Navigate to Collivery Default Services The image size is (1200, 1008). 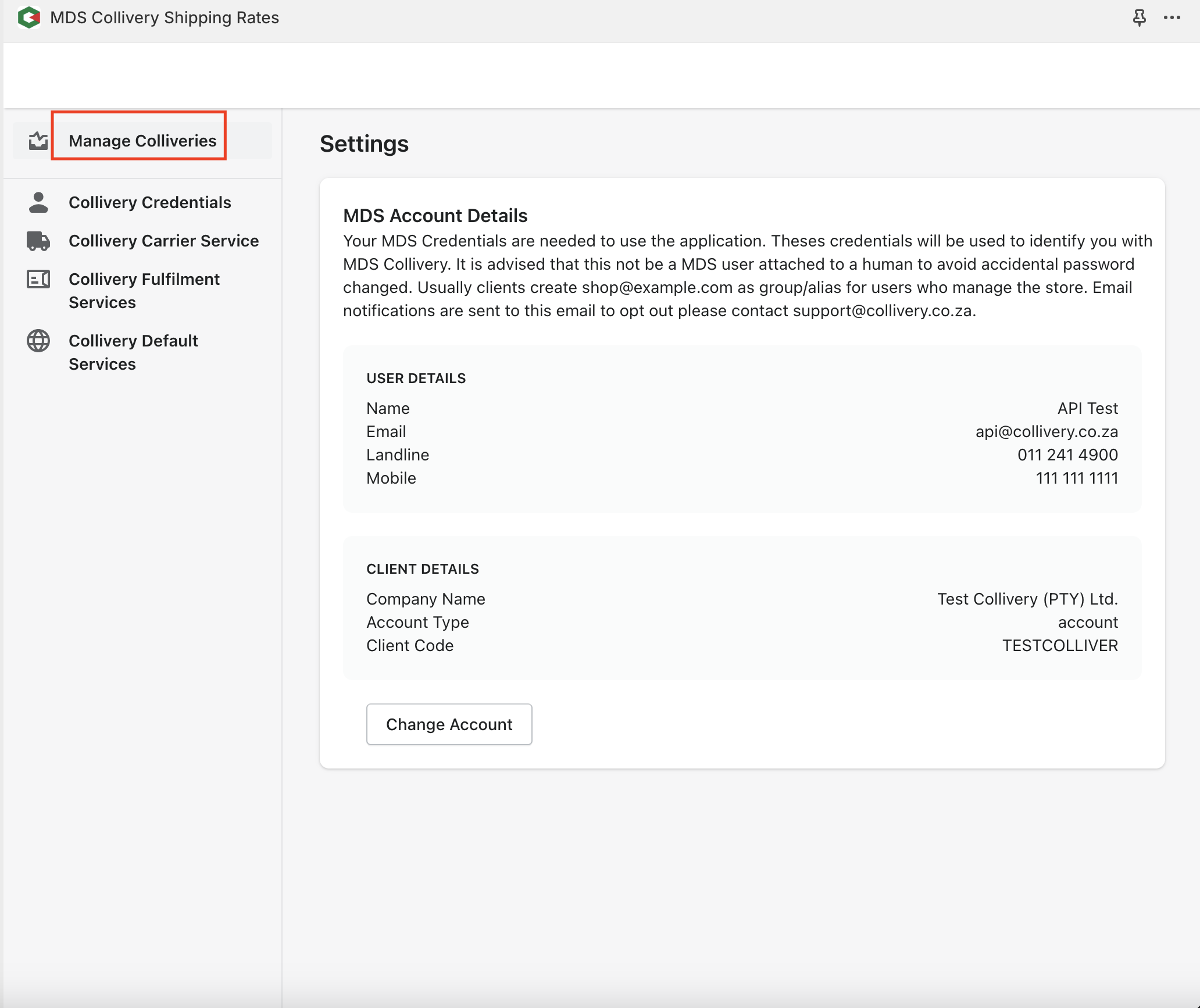[x=133, y=352]
